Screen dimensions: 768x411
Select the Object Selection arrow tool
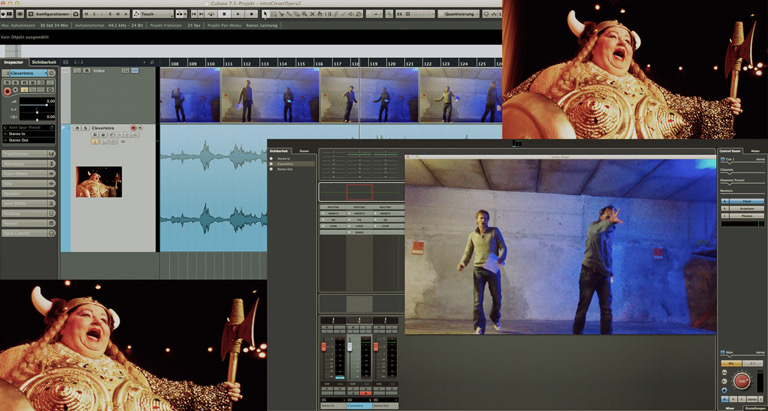point(265,14)
